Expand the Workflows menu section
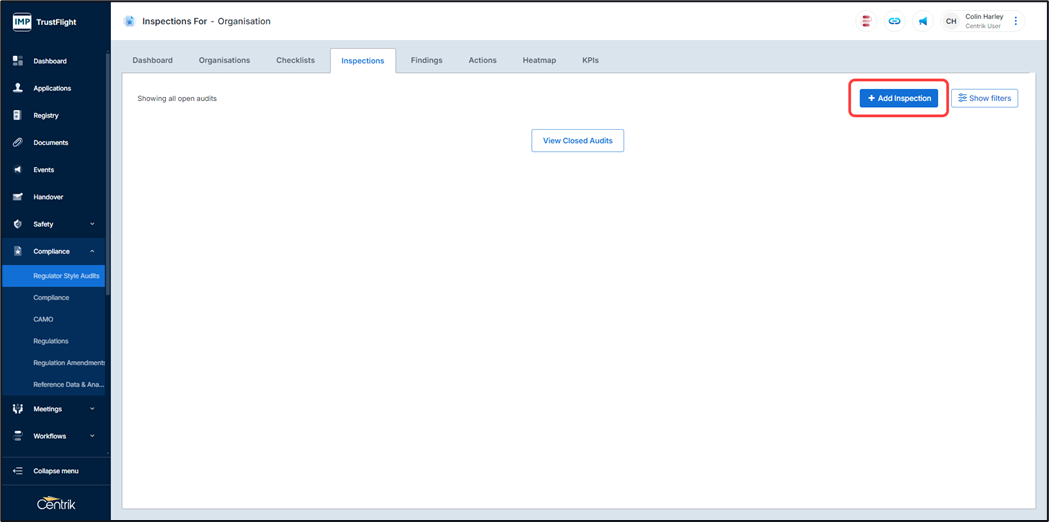The height and width of the screenshot is (522, 1049). coord(54,436)
